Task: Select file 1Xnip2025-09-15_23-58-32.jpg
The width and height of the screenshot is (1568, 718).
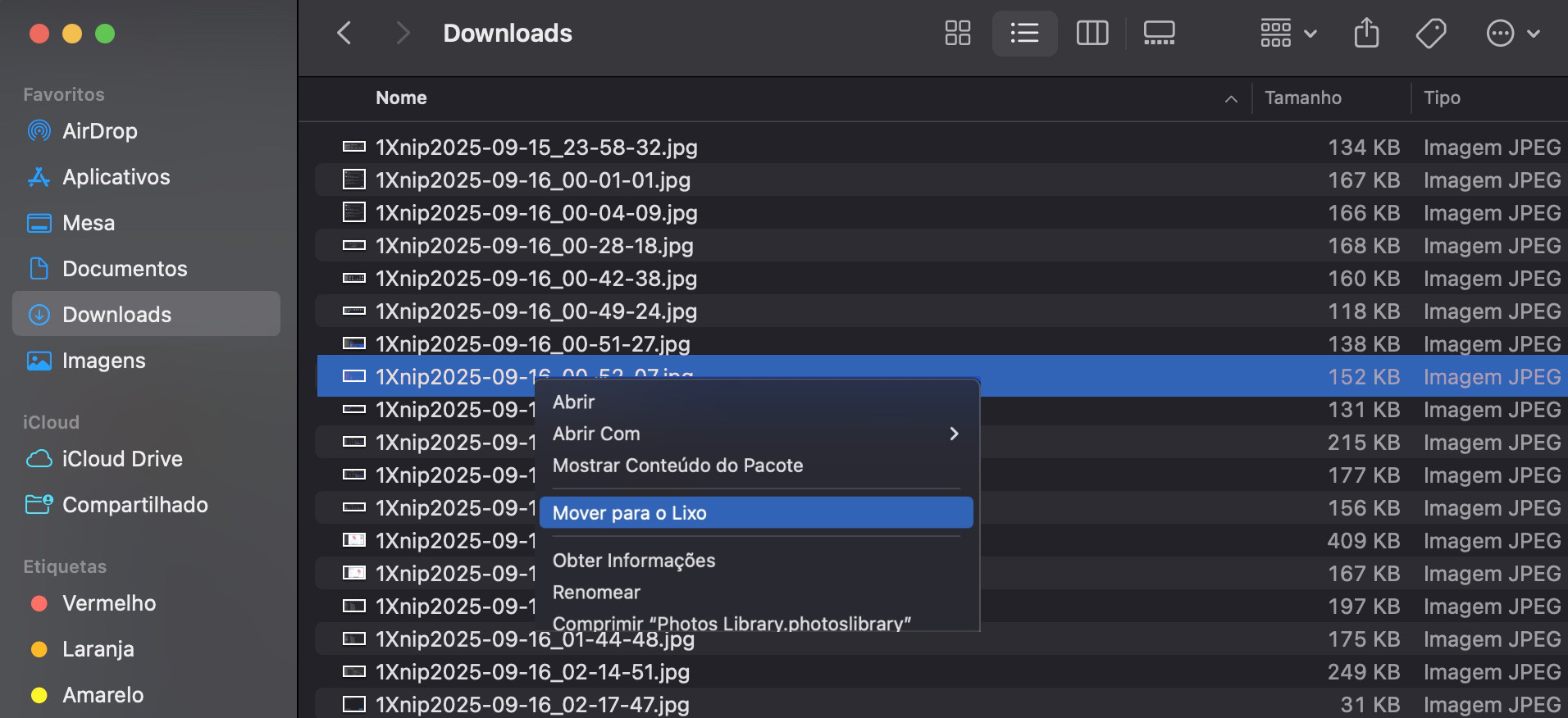Action: coord(536,148)
